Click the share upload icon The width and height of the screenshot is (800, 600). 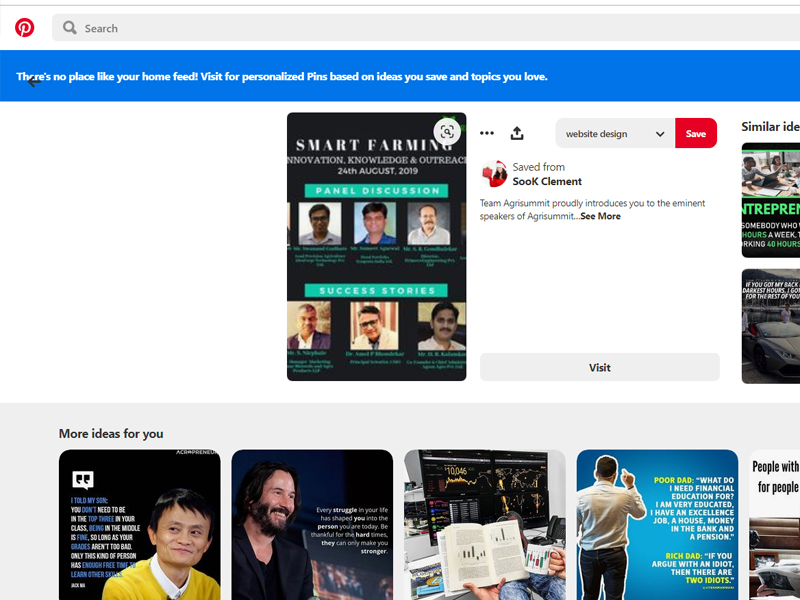(517, 133)
